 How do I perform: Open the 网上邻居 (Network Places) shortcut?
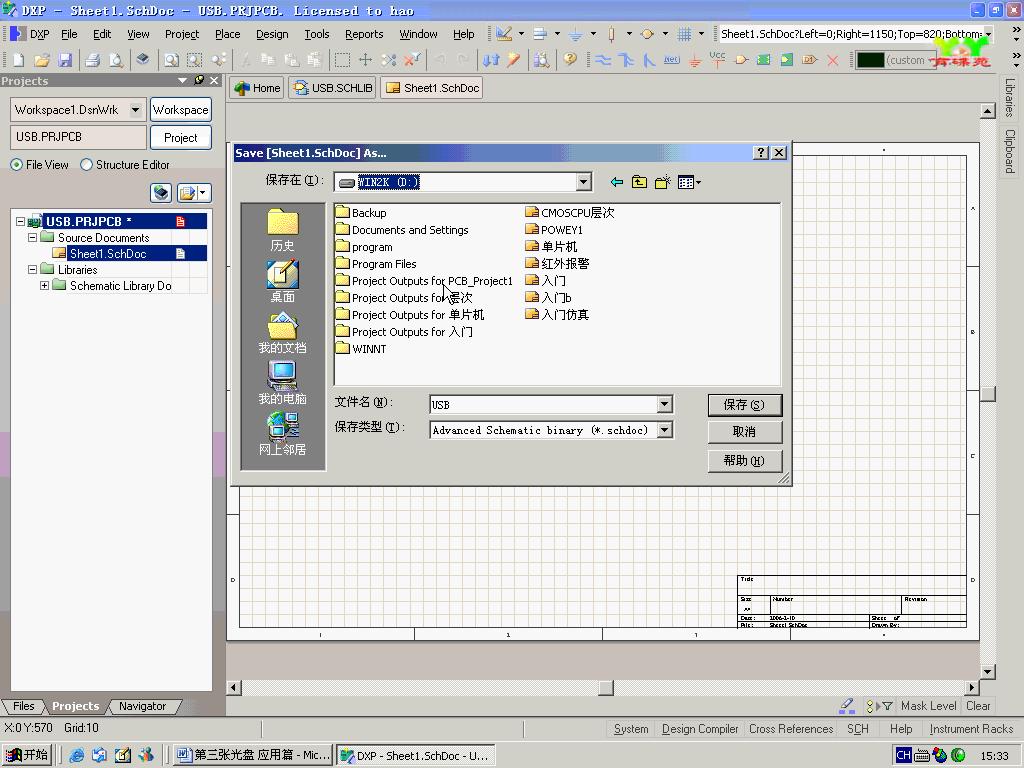282,434
